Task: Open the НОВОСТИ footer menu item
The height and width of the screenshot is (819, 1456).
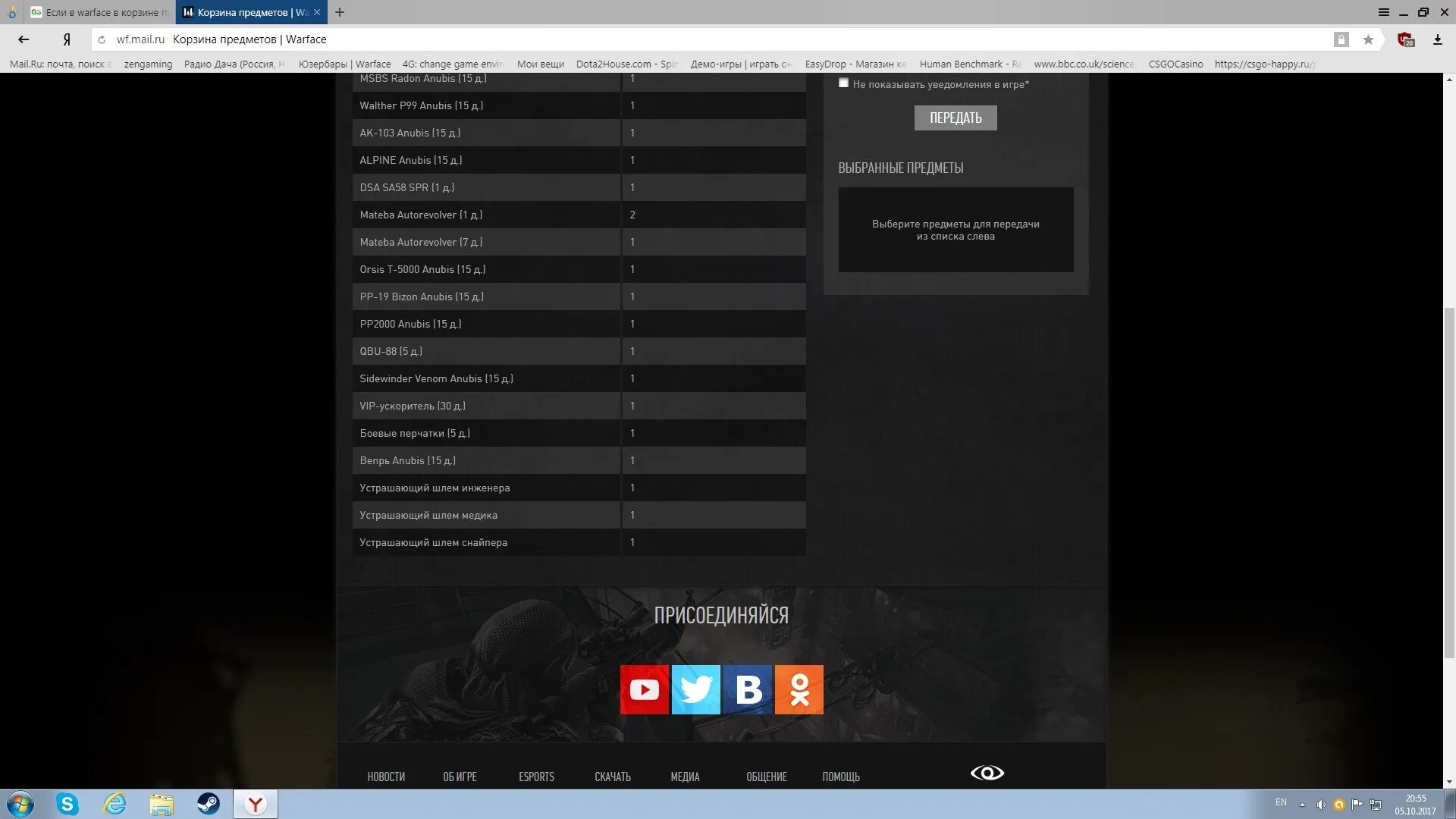Action: [386, 777]
